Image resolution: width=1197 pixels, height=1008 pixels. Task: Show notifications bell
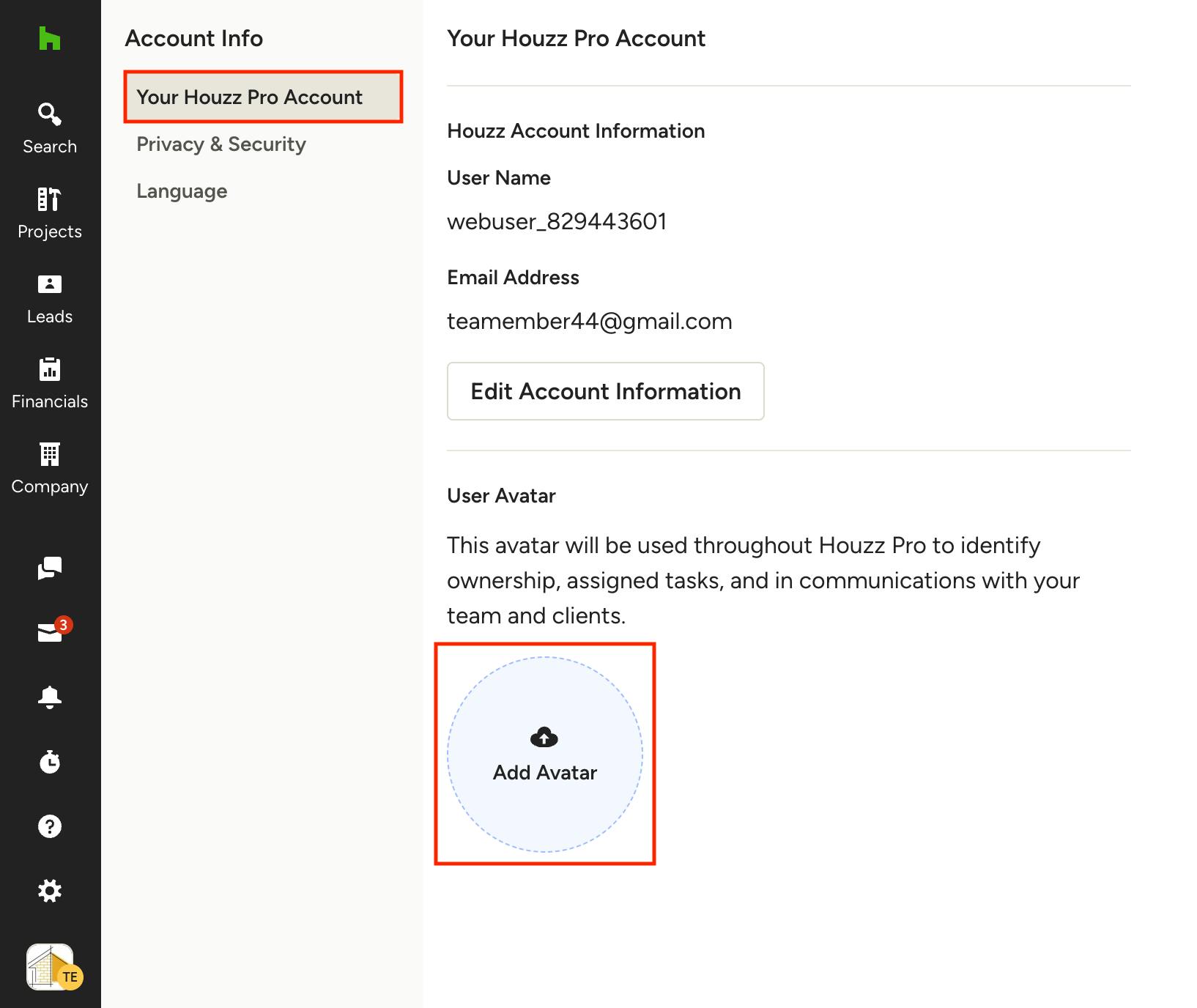pyautogui.click(x=50, y=697)
